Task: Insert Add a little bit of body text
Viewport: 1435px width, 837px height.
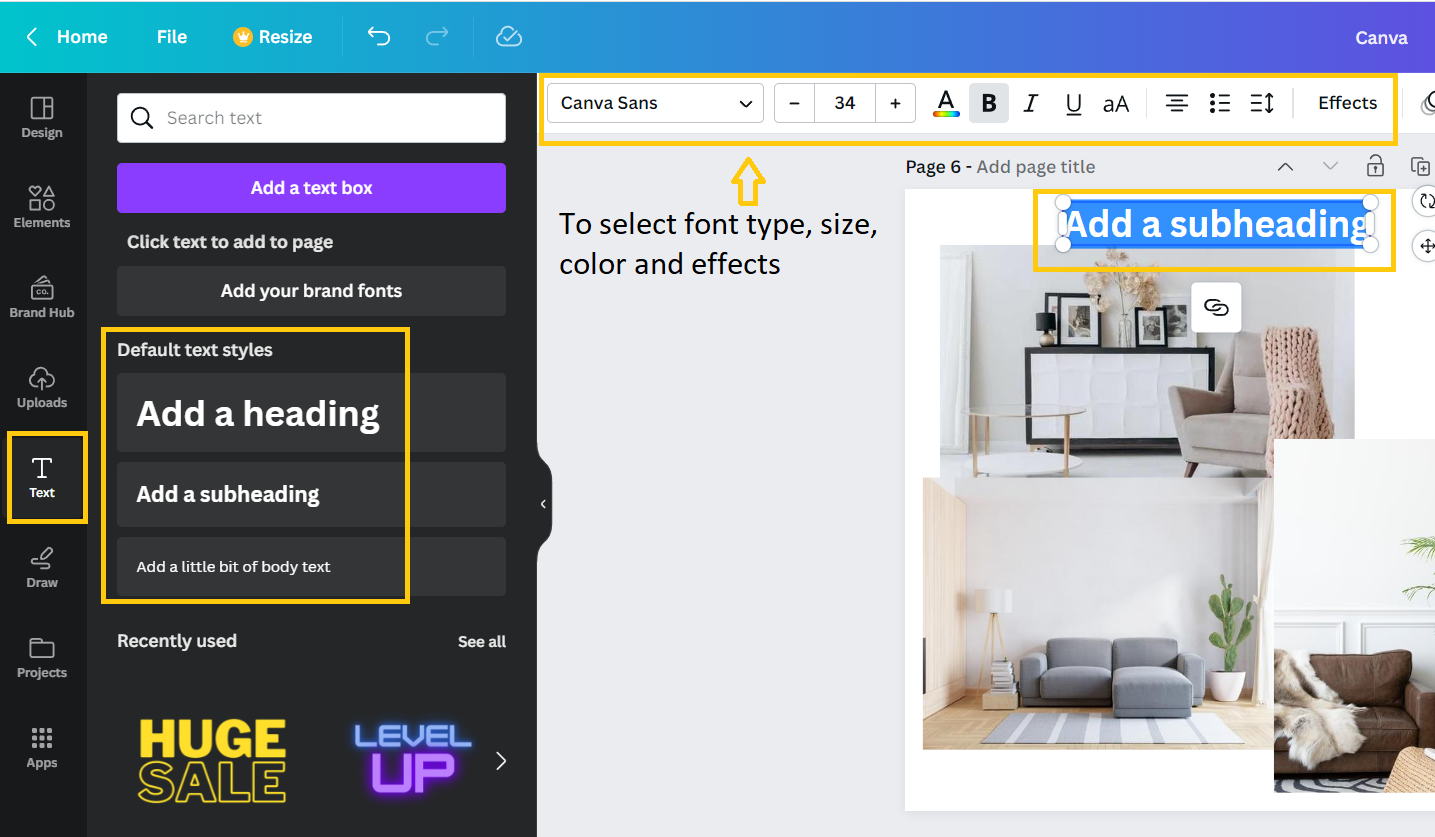Action: coord(311,567)
